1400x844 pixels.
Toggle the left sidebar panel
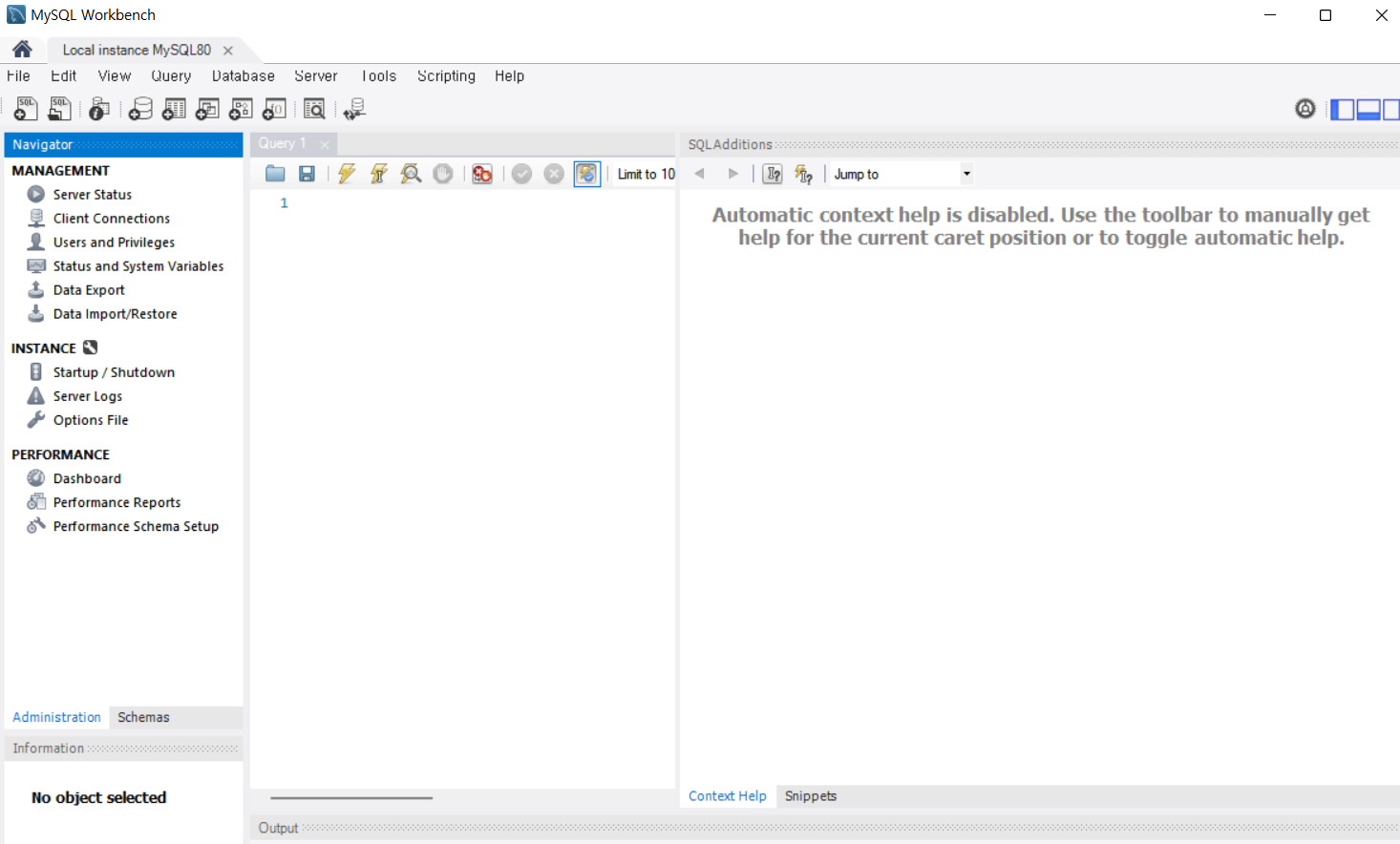coord(1343,110)
